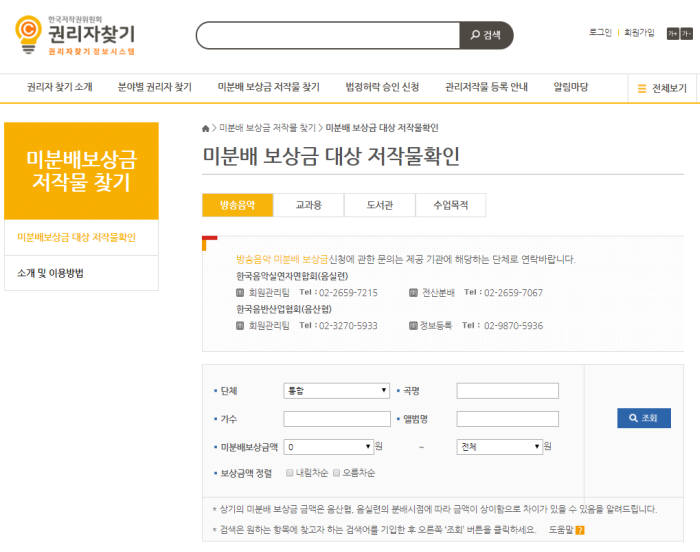Viewport: 700px width, 552px height.
Task: Open the 도움말 help icon
Action: click(x=580, y=530)
